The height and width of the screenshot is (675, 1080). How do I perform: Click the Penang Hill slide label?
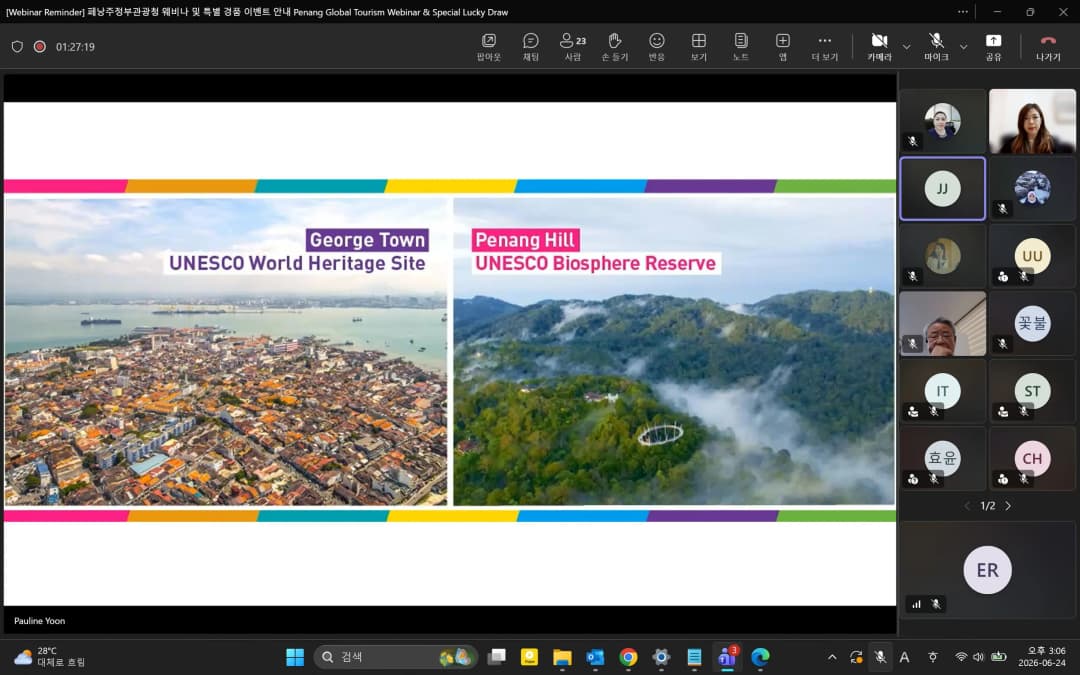(525, 240)
